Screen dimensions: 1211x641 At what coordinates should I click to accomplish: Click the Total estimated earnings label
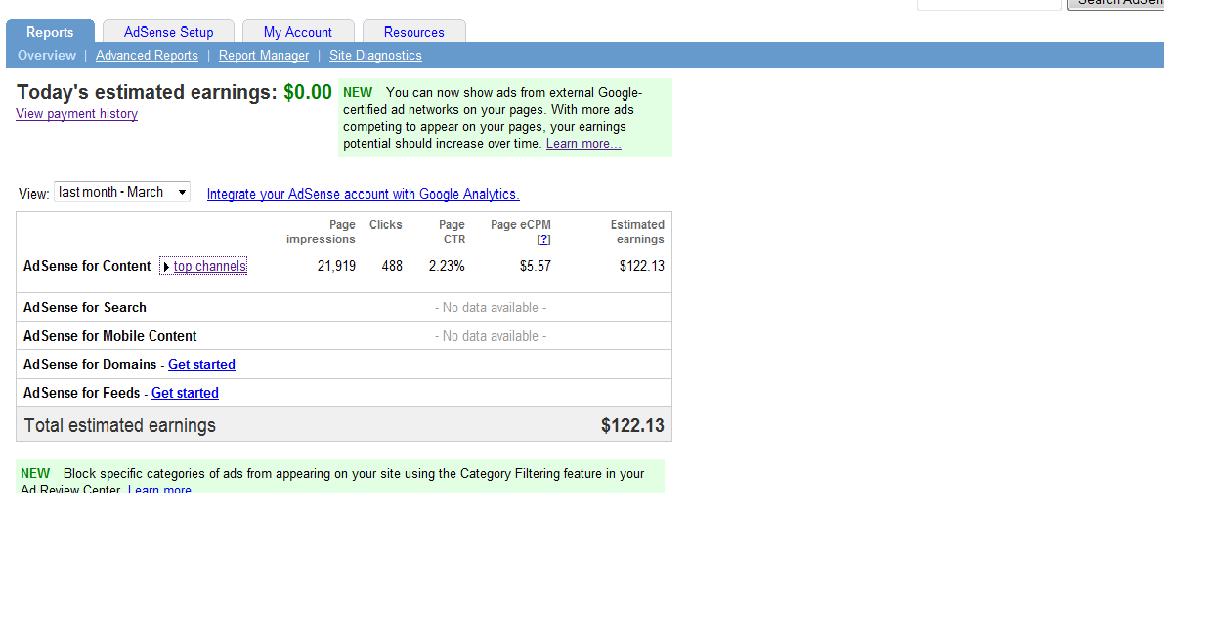pos(120,426)
